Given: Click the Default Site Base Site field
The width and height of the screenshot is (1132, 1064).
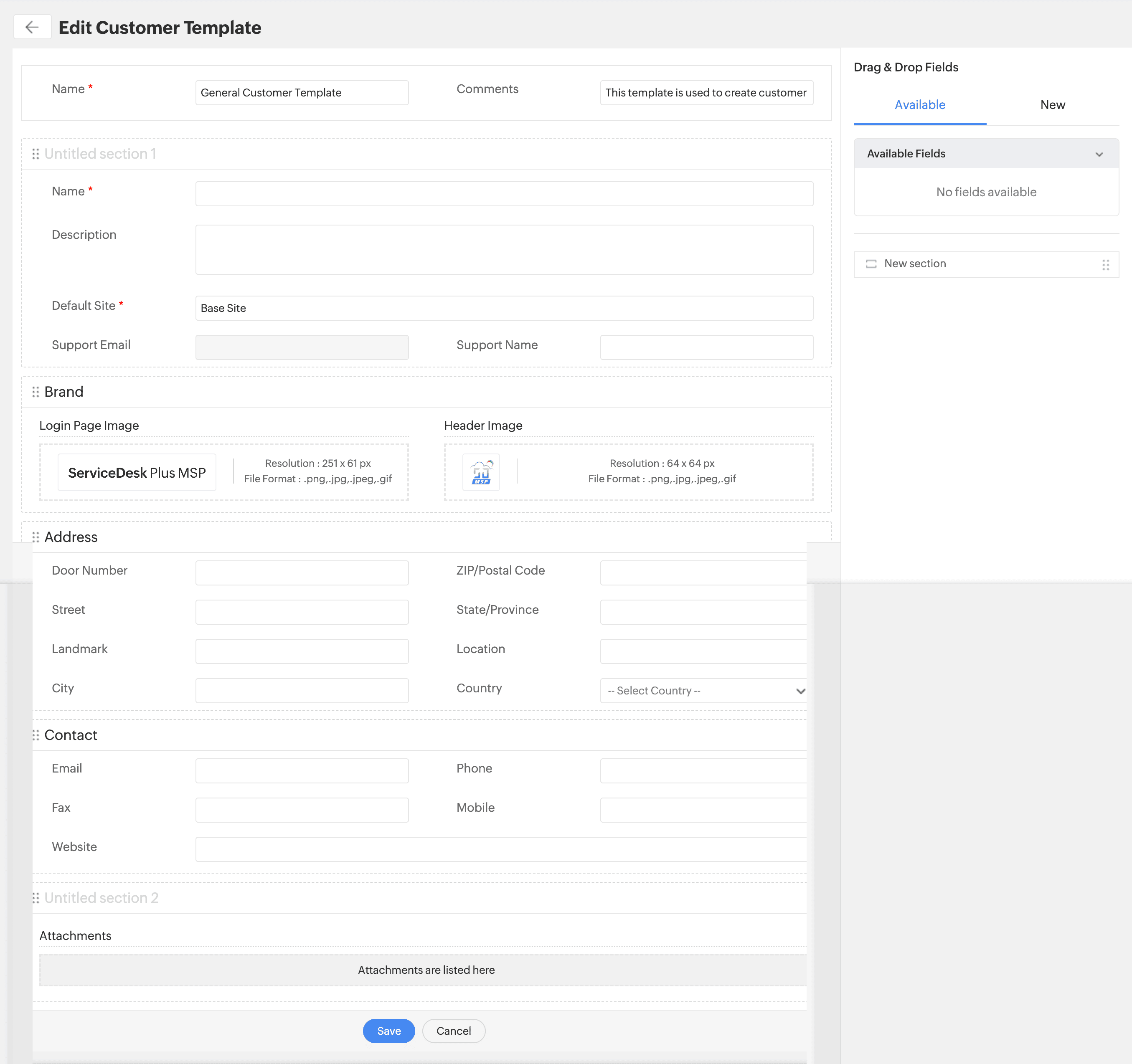Looking at the screenshot, I should [503, 308].
